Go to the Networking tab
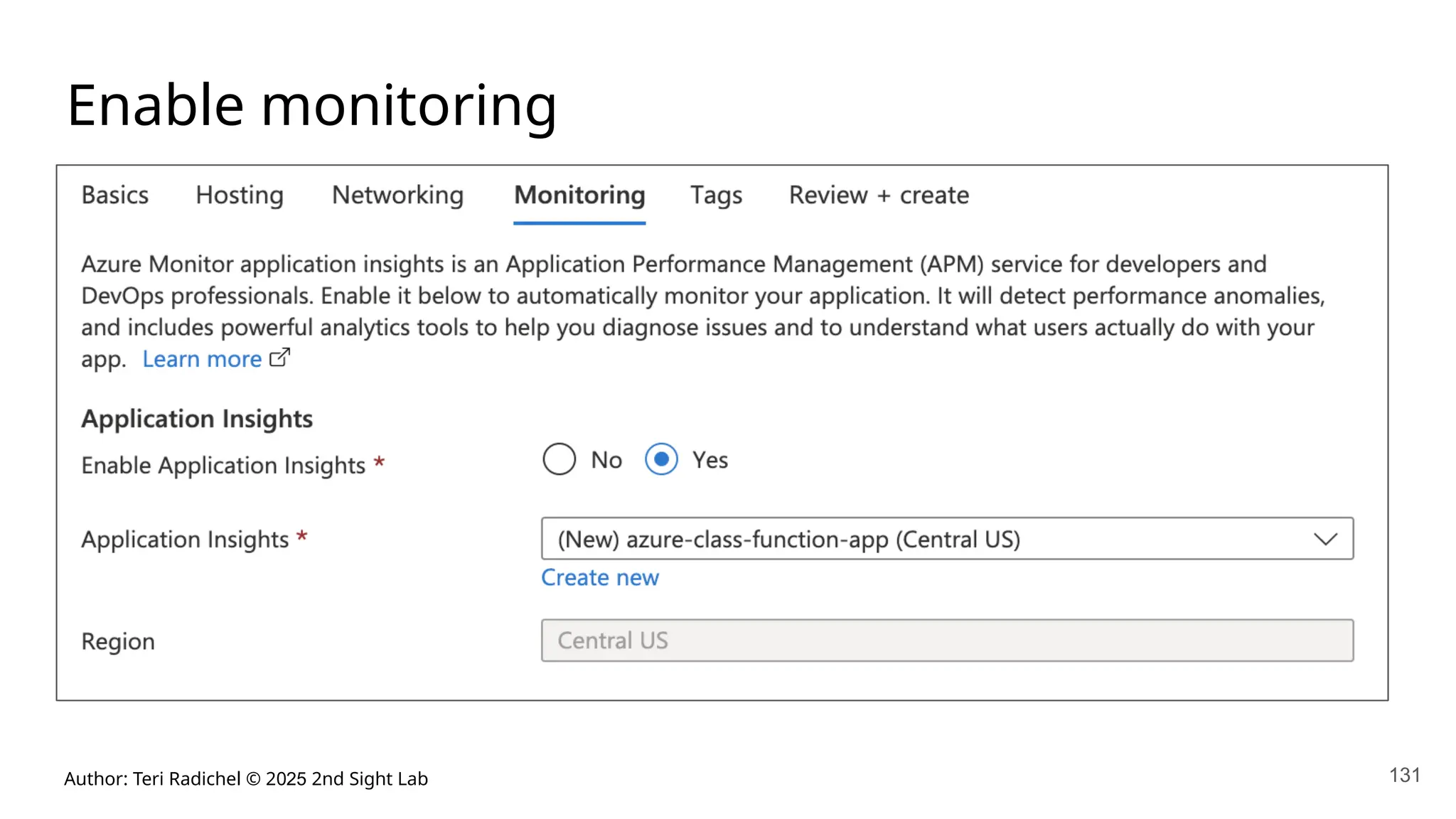 [x=397, y=195]
